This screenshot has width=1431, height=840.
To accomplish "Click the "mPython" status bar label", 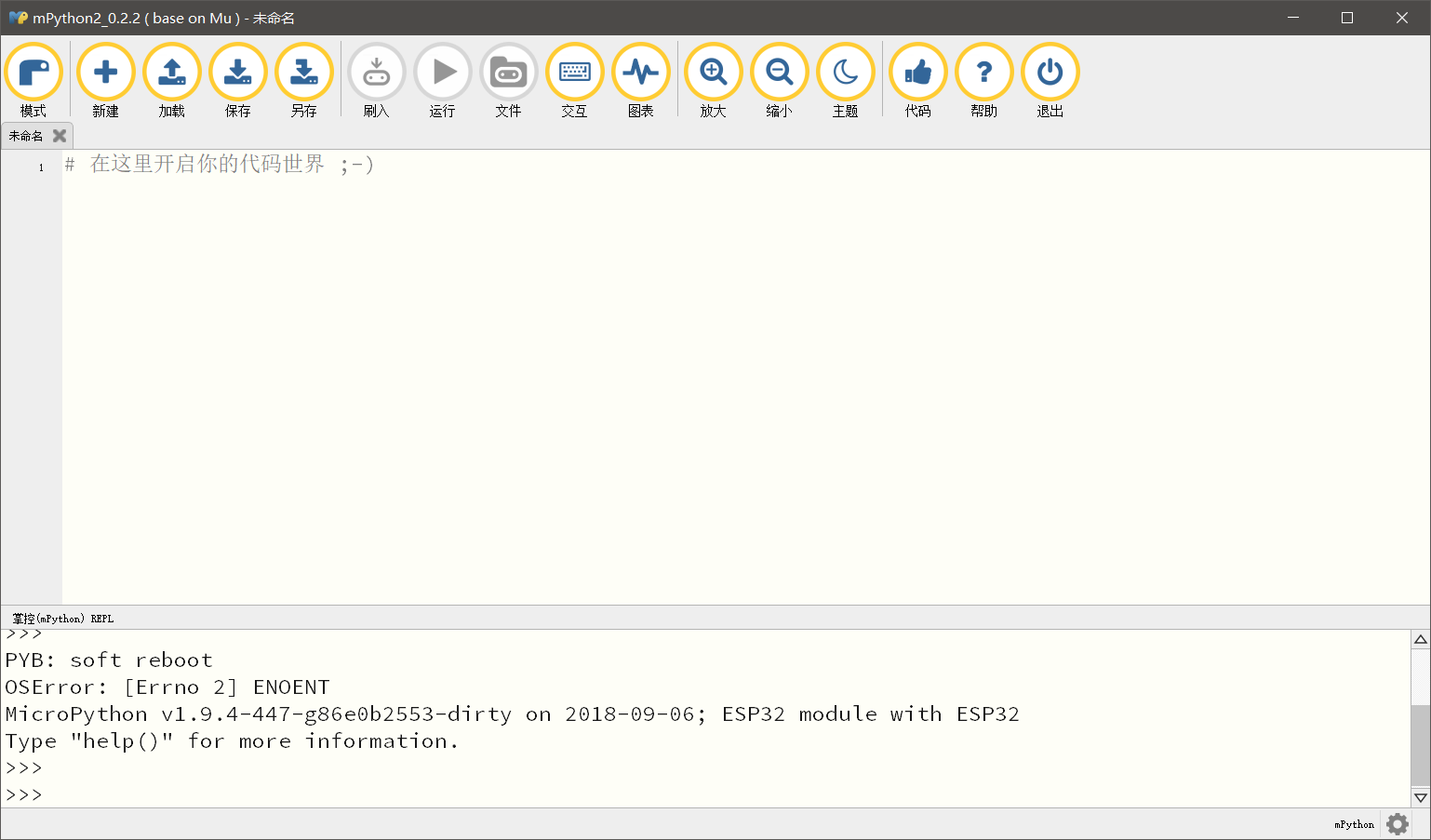I will click(1354, 824).
